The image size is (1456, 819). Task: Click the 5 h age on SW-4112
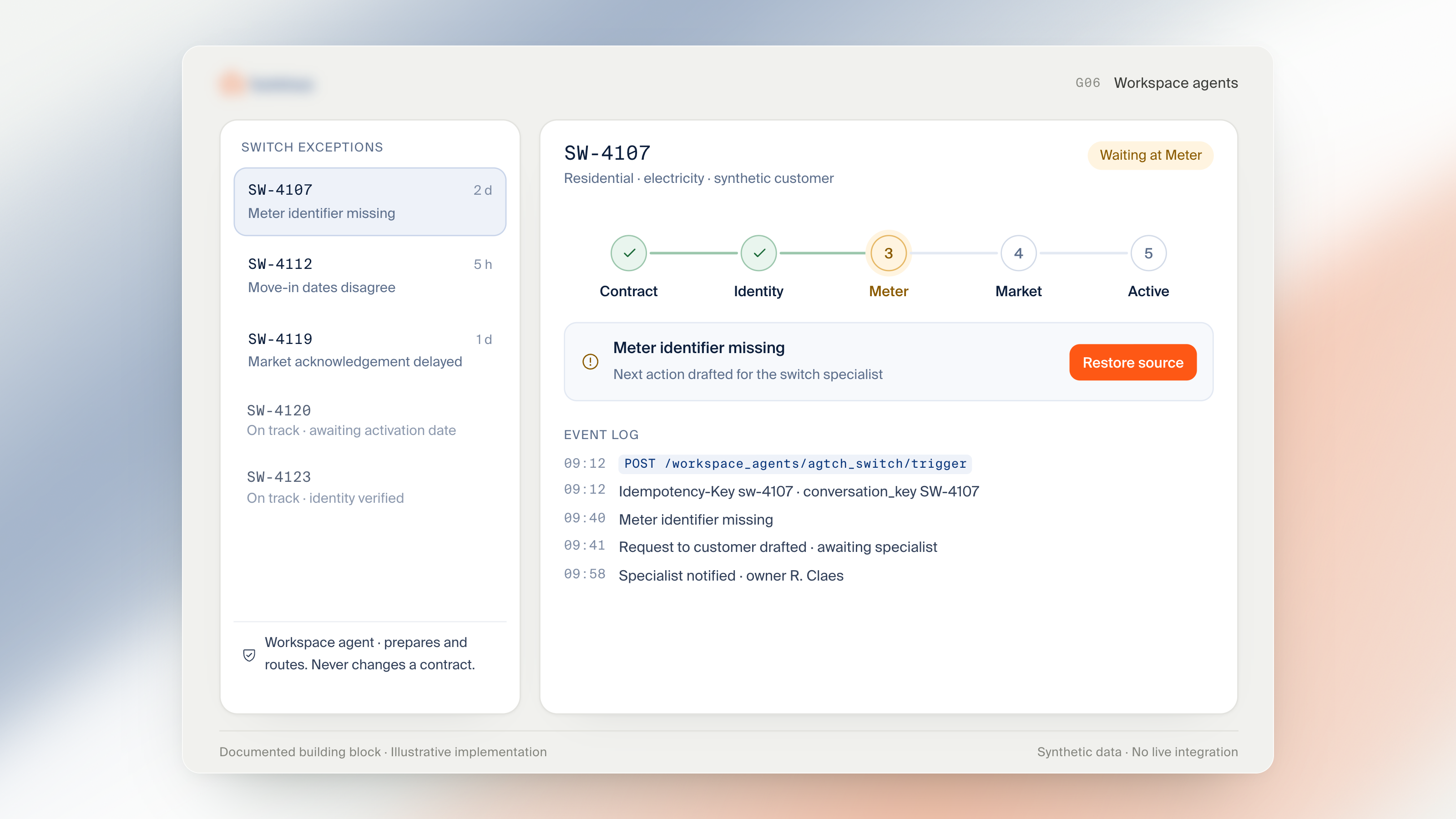(483, 264)
